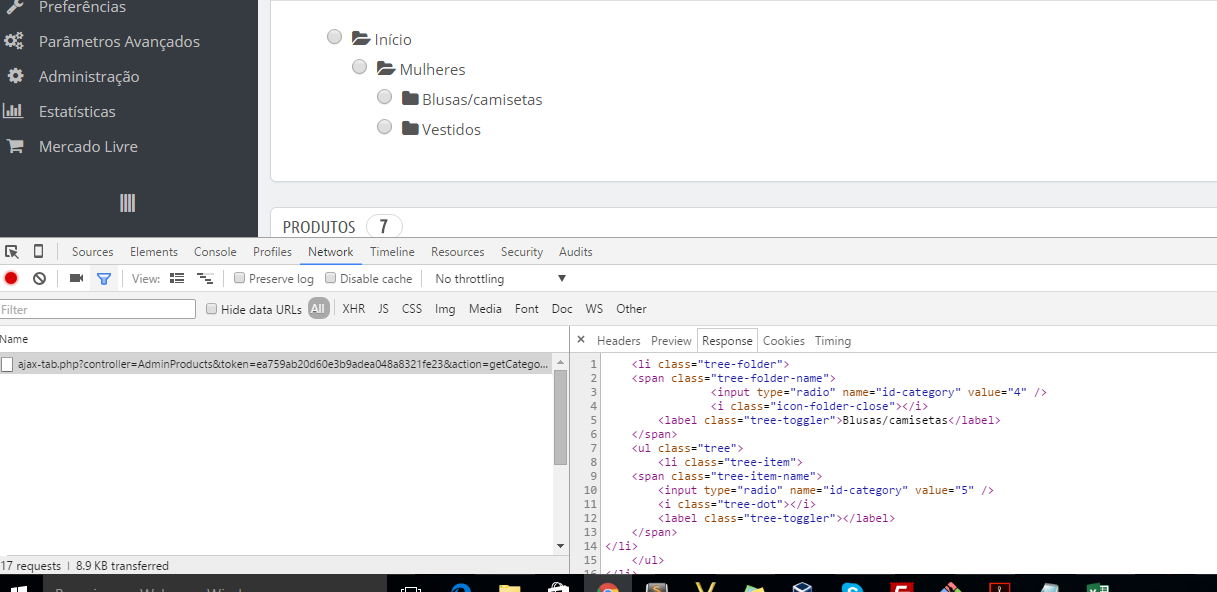Toggle the blue filter funnel icon

pyautogui.click(x=103, y=279)
